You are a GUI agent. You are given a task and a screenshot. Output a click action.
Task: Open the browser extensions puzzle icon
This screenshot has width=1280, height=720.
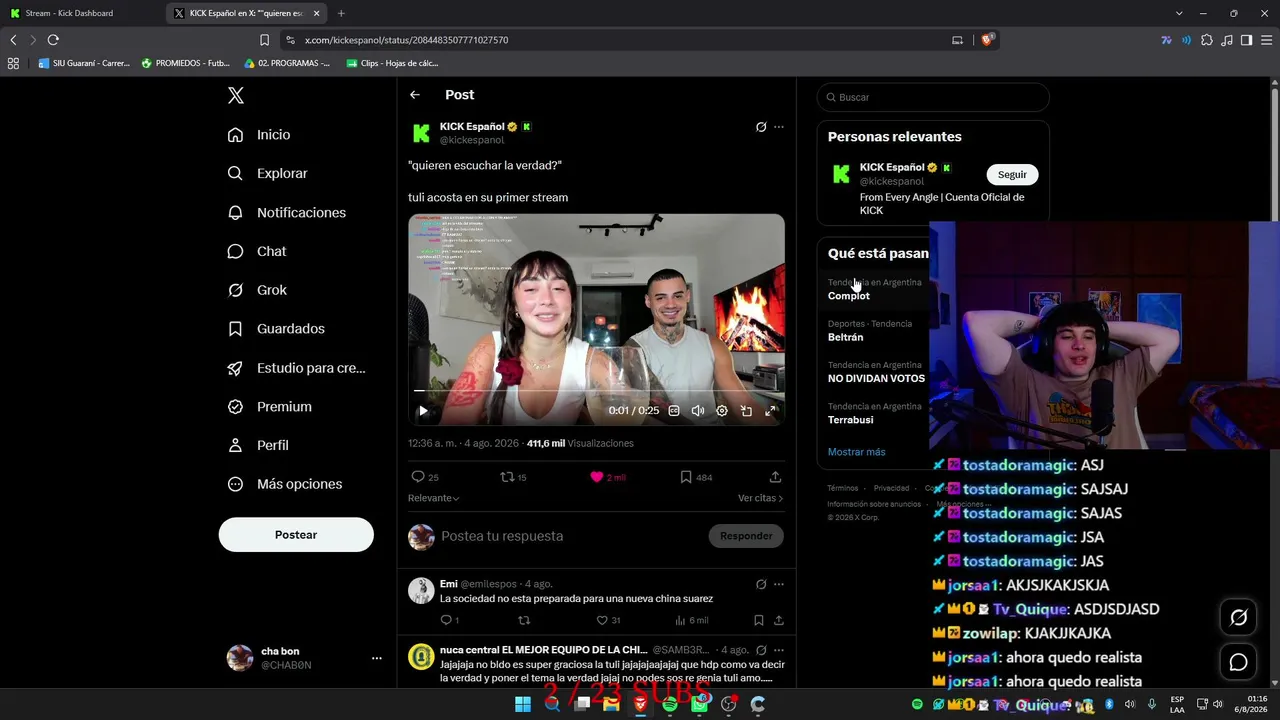pos(1207,40)
